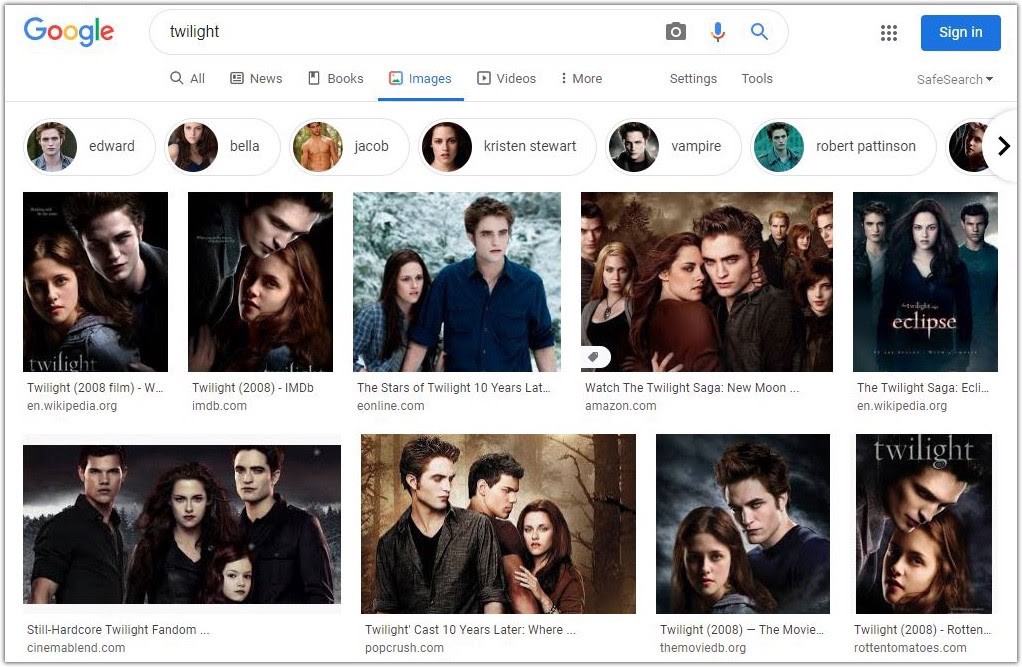The image size is (1022, 667).
Task: Click "Twilight' Cast 10 Years Later" link
Action: (x=470, y=630)
